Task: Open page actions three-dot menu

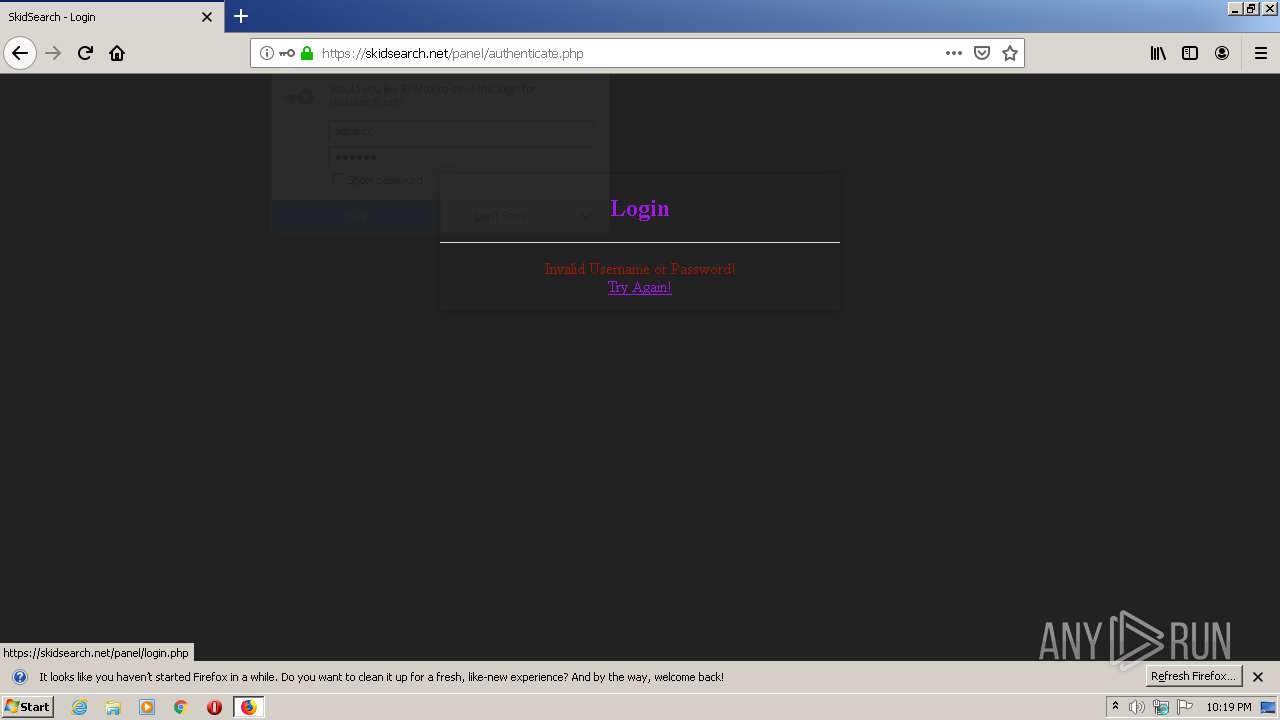Action: coord(954,53)
